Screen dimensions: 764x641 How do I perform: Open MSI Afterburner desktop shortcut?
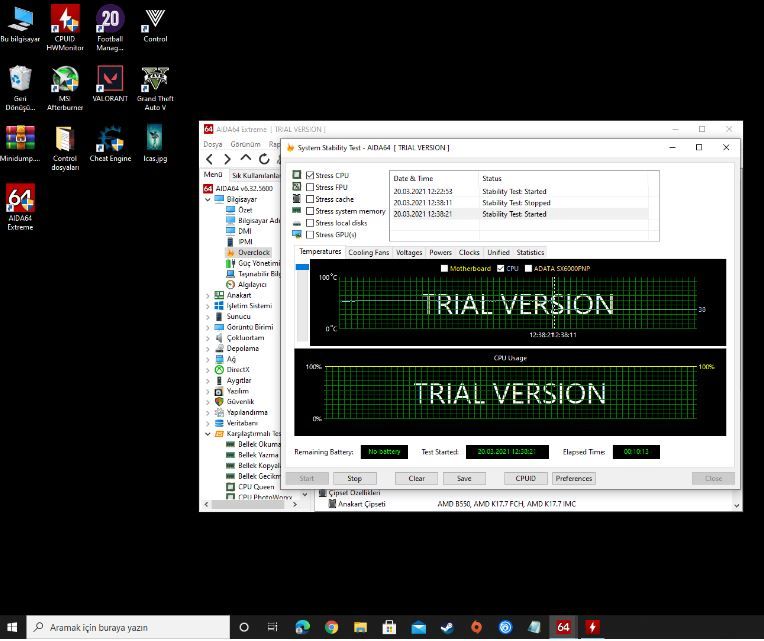click(x=65, y=80)
